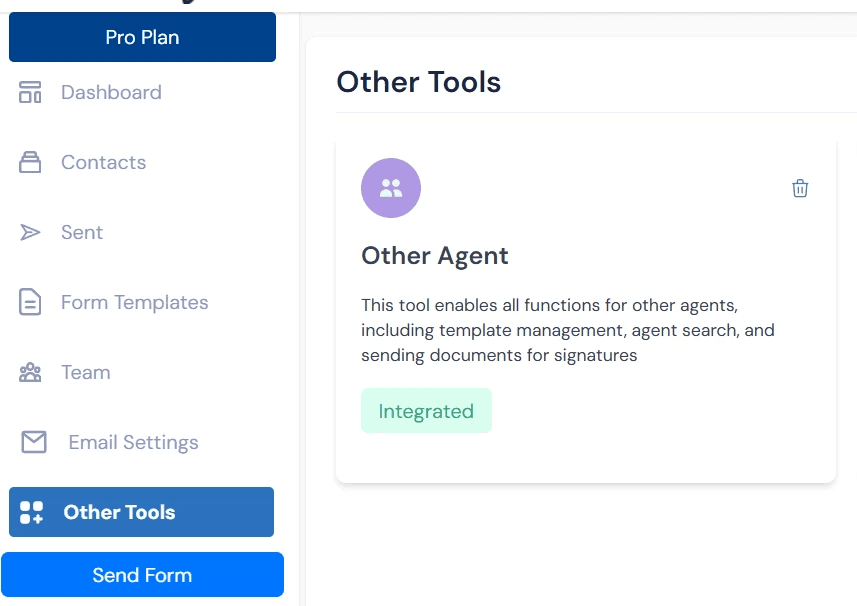Click the Integrated status badge

pyautogui.click(x=427, y=410)
